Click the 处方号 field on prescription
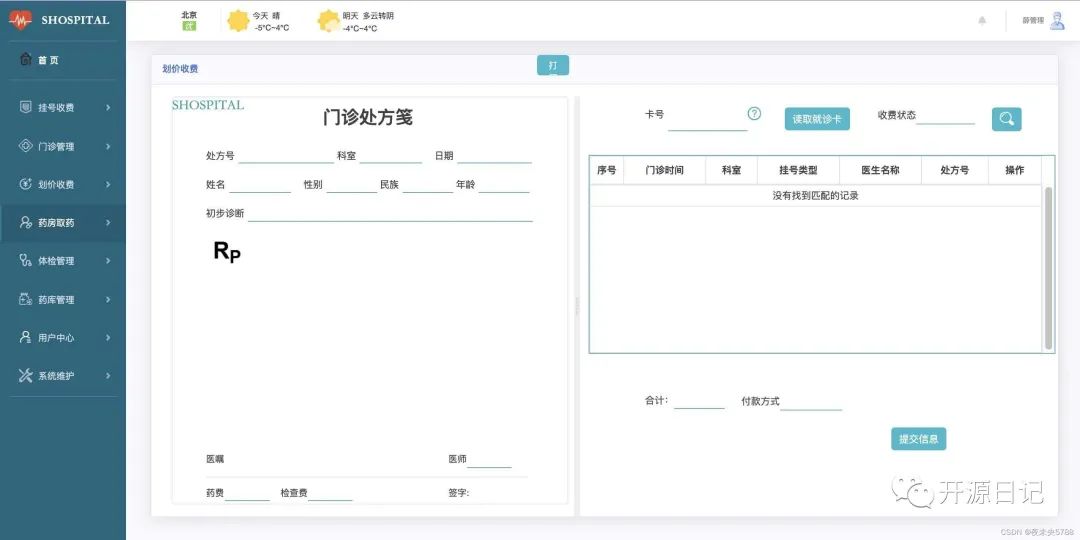 click(x=286, y=156)
